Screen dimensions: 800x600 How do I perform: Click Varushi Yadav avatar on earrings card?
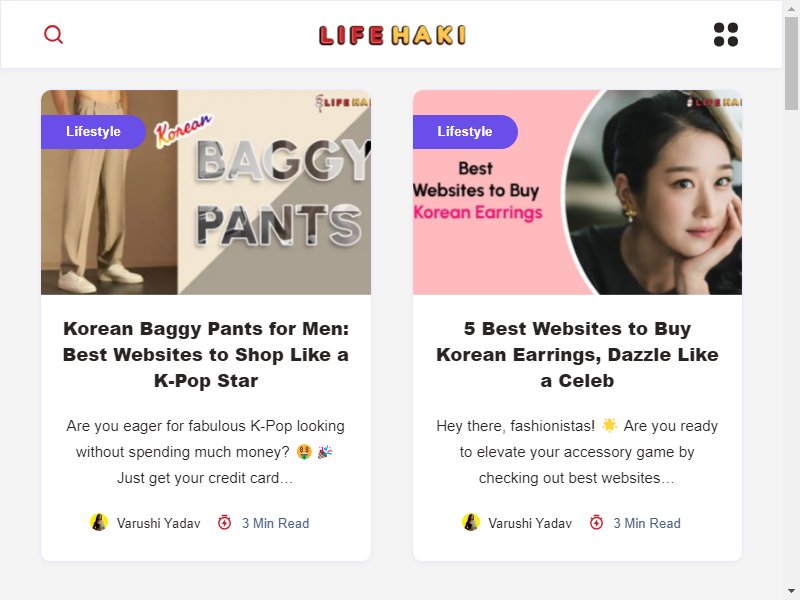pyautogui.click(x=470, y=522)
